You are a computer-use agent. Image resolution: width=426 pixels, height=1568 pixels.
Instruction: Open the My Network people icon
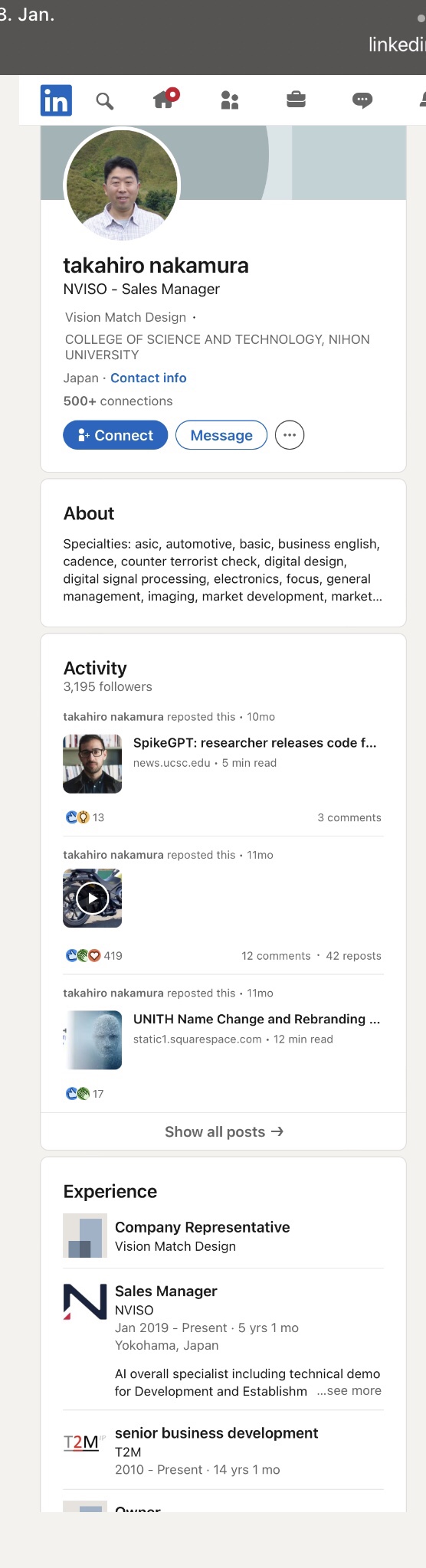tap(230, 100)
